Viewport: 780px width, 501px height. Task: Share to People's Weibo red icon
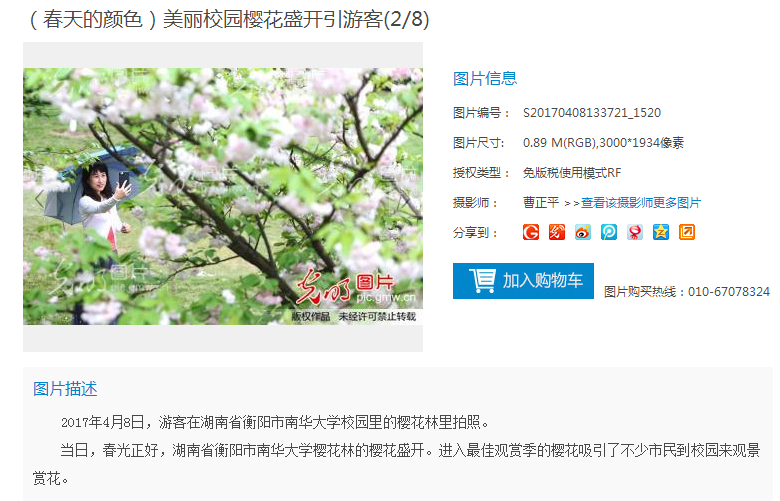[x=557, y=232]
